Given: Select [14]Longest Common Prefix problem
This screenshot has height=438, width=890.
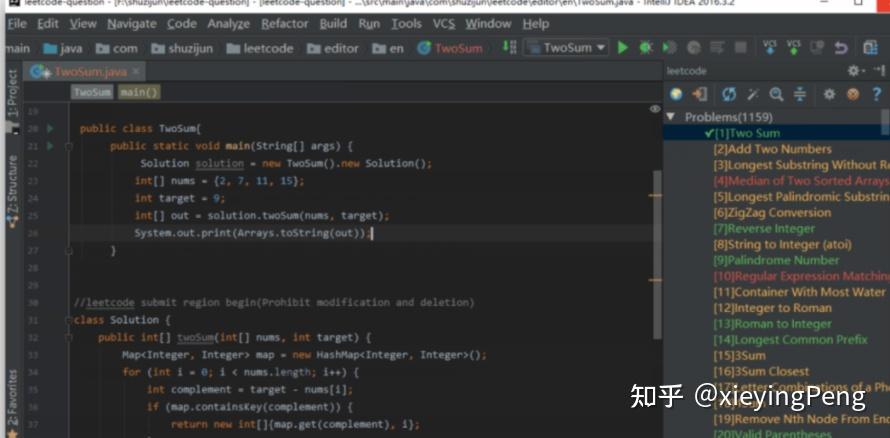Looking at the screenshot, I should (790, 340).
